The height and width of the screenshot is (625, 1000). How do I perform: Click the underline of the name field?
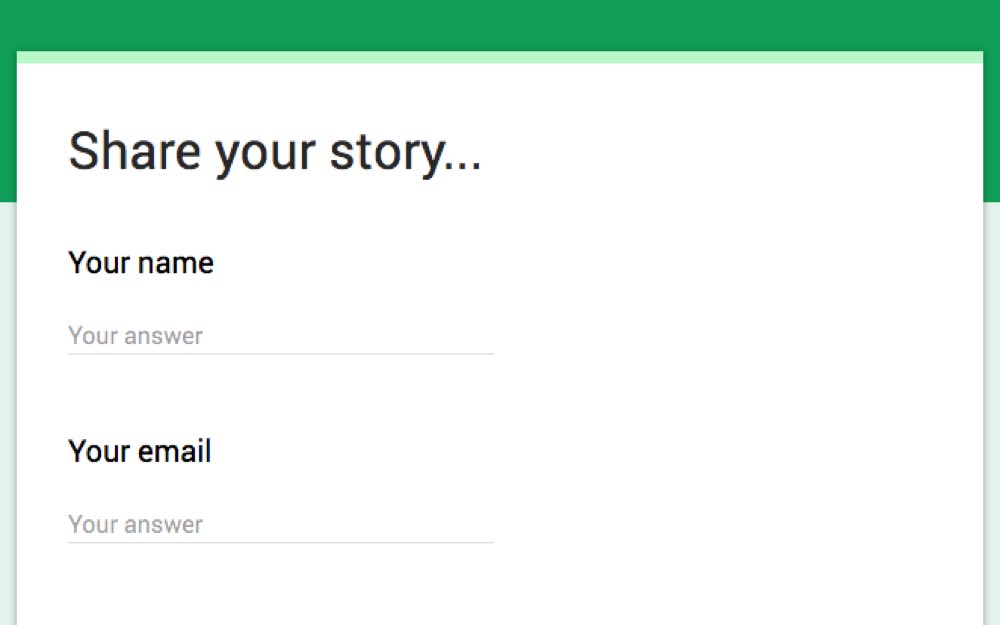pyautogui.click(x=280, y=354)
